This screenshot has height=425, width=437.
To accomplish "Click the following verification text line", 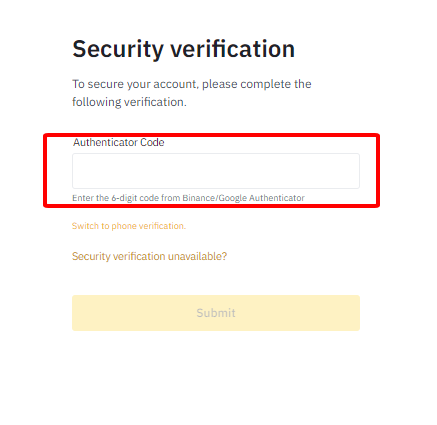I will click(129, 102).
